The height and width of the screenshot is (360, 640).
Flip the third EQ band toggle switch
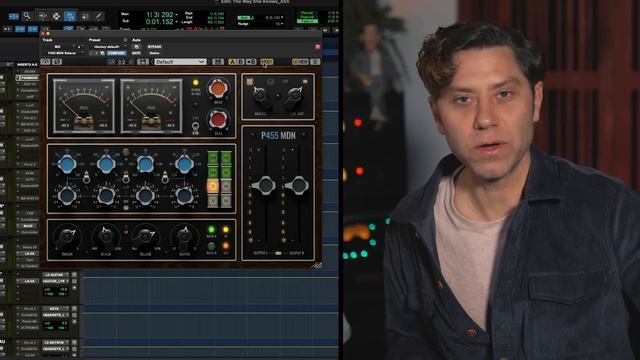point(165,178)
